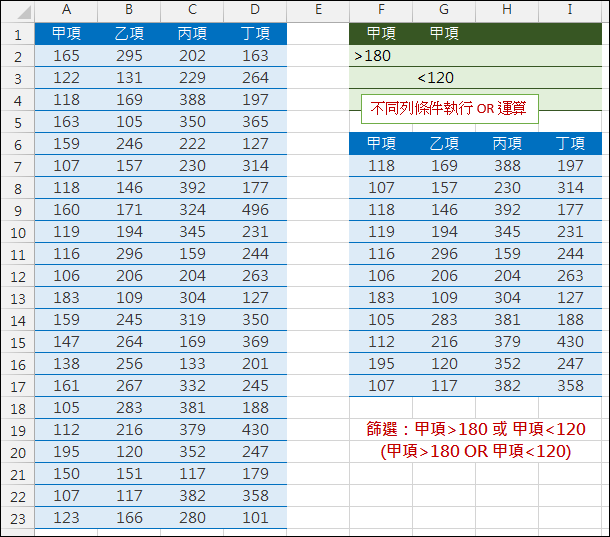Select cell C21 with value 117

click(192, 474)
